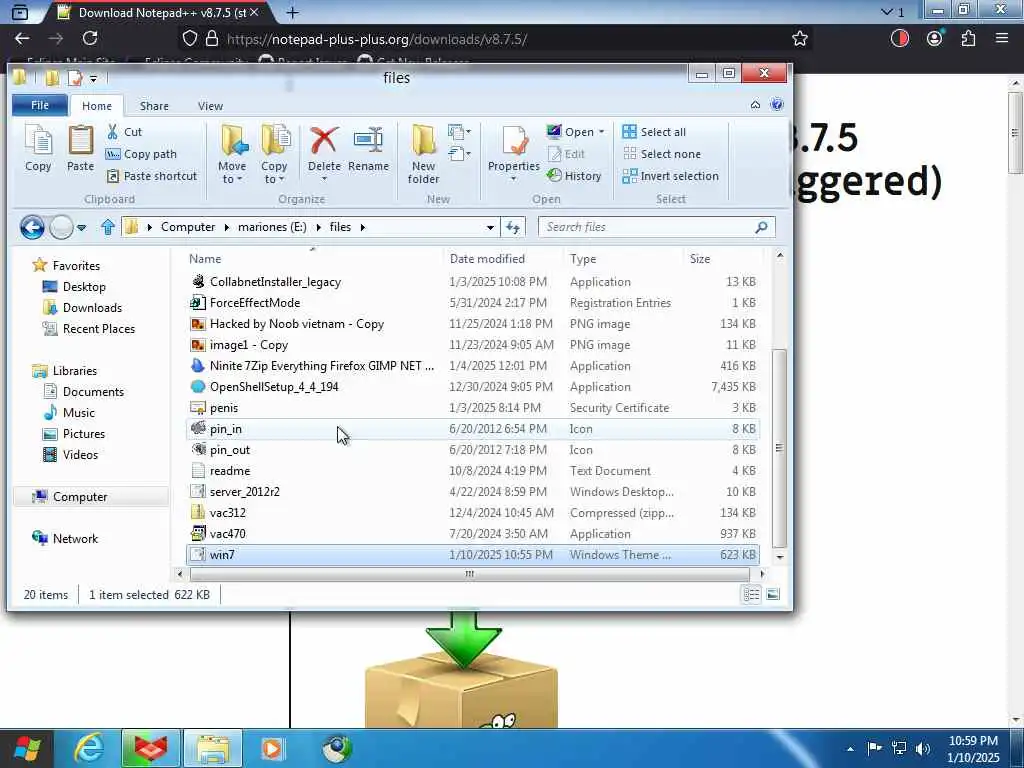Switch to large icons view in status bar

(x=773, y=594)
